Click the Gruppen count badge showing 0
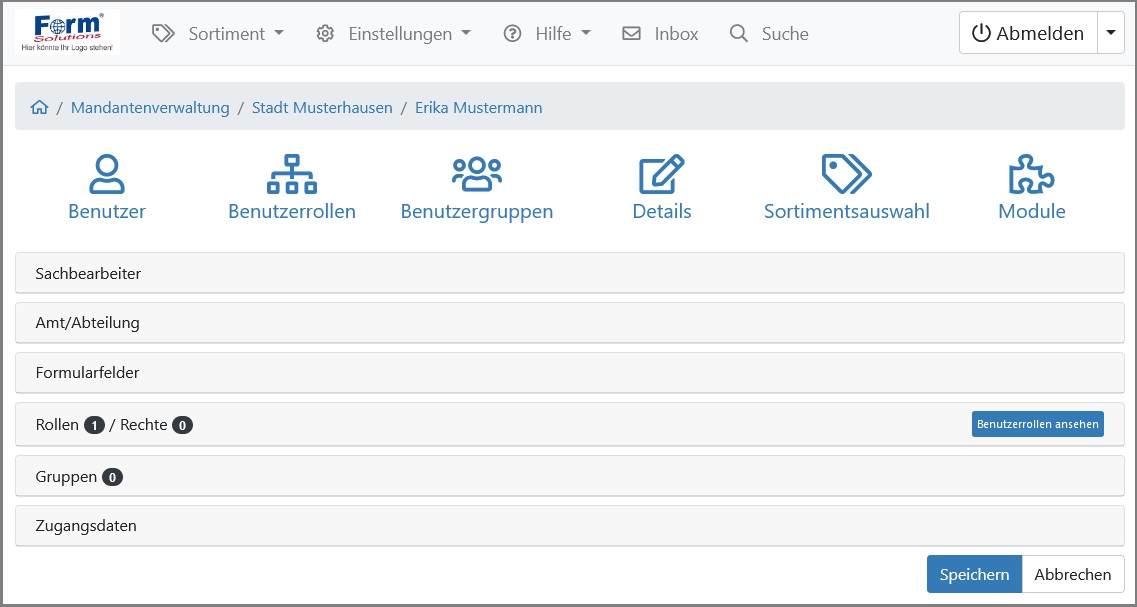 click(x=112, y=477)
